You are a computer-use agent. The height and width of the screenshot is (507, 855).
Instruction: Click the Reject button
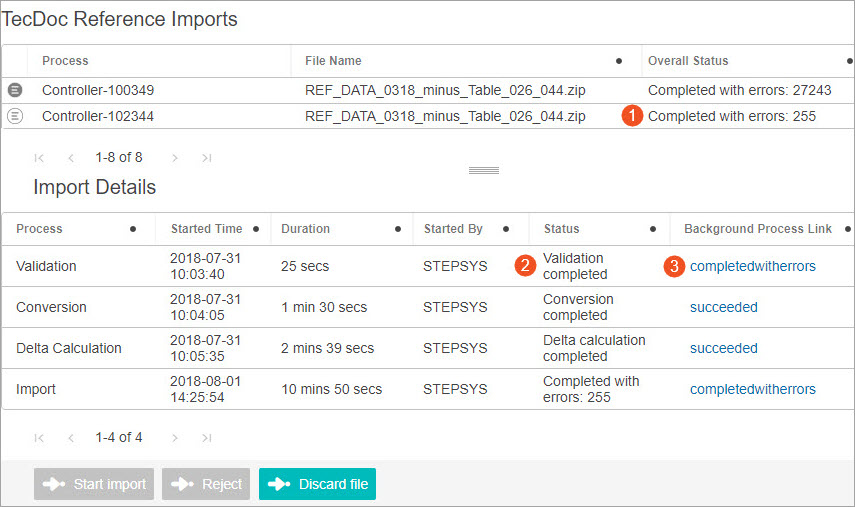(x=206, y=484)
